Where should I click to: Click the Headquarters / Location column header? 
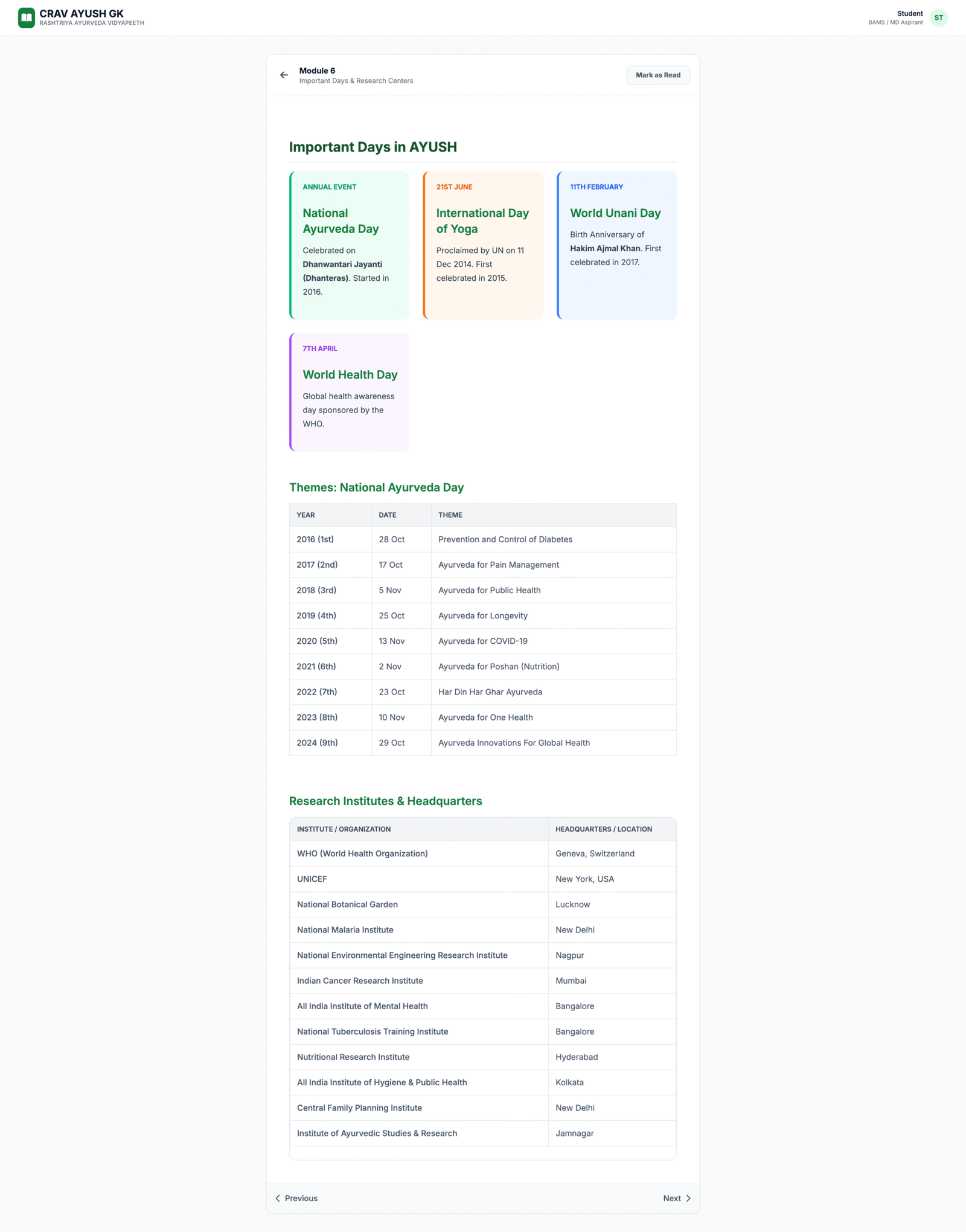(x=603, y=829)
